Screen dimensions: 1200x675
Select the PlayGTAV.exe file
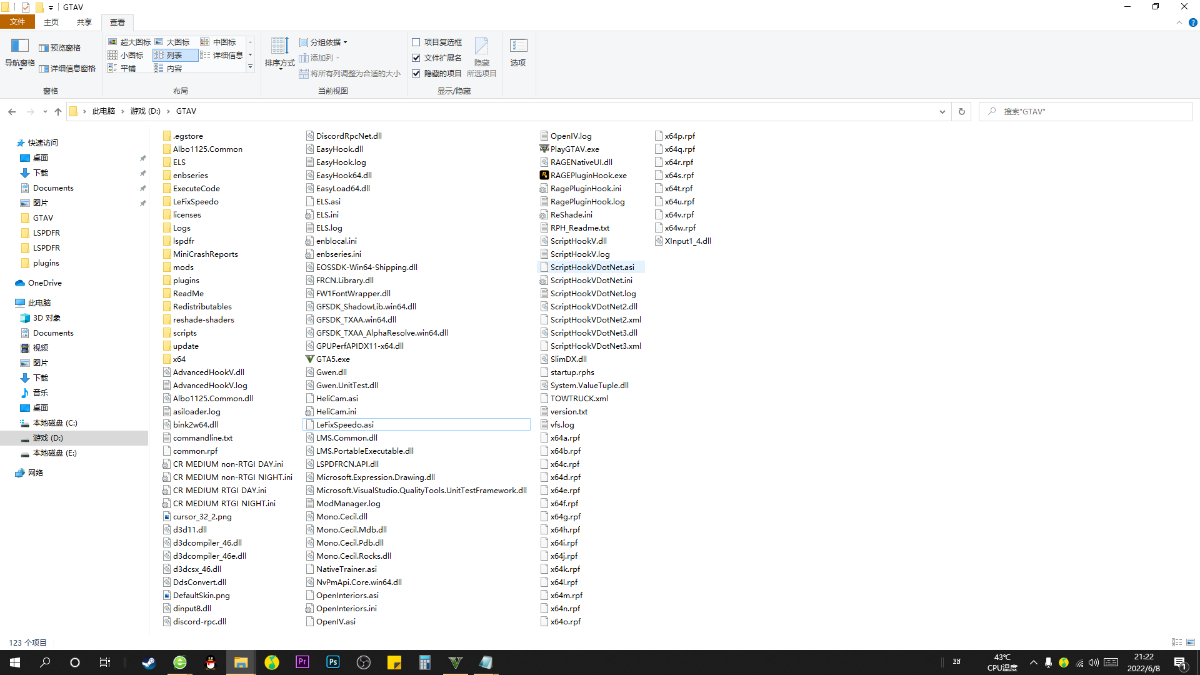click(x=568, y=148)
